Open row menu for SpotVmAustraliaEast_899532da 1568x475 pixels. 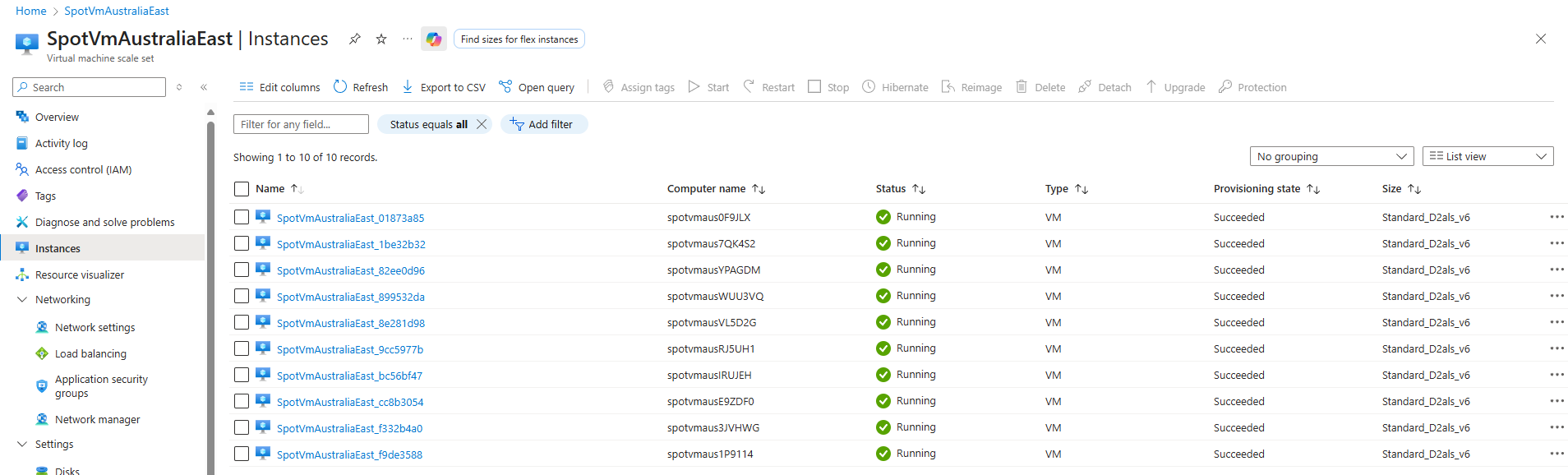coord(1556,296)
